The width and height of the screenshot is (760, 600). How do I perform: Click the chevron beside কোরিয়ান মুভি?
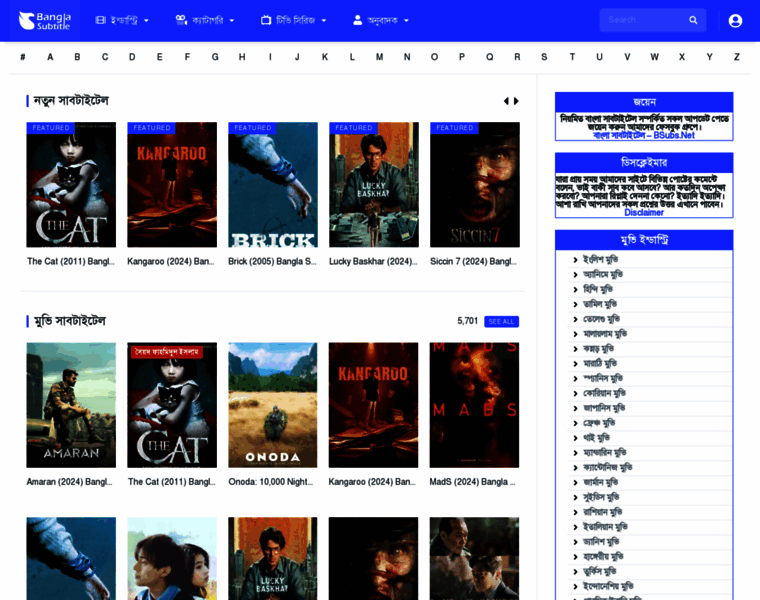pyautogui.click(x=575, y=394)
